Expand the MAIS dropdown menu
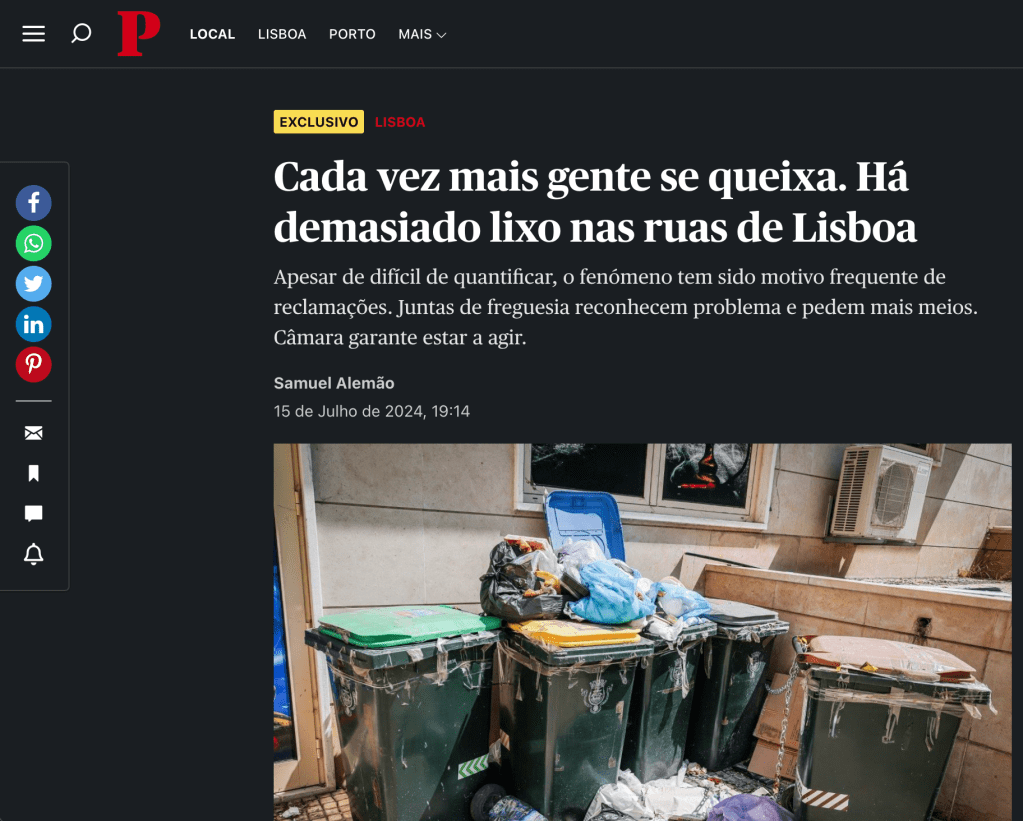The image size is (1023, 821). [x=422, y=34]
